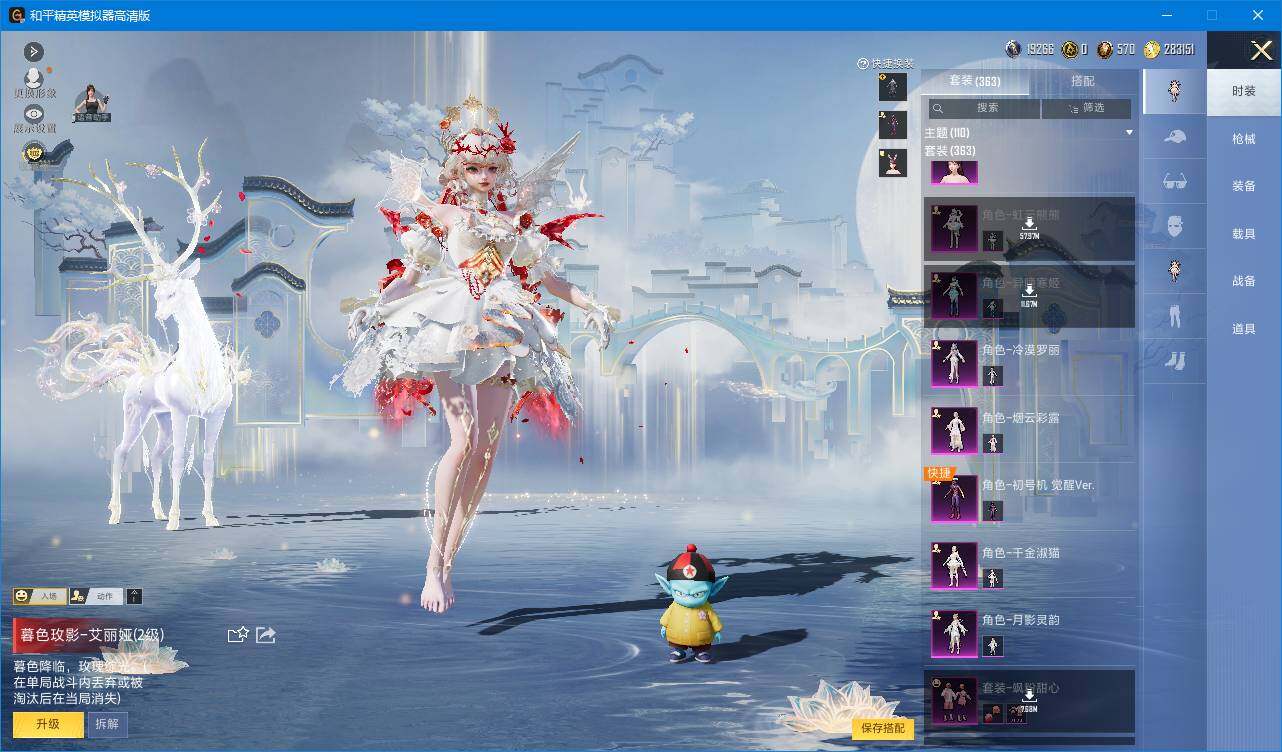Download the 角色-虹云丽丽 outfit
This screenshot has width=1282, height=752.
pos(1029,228)
